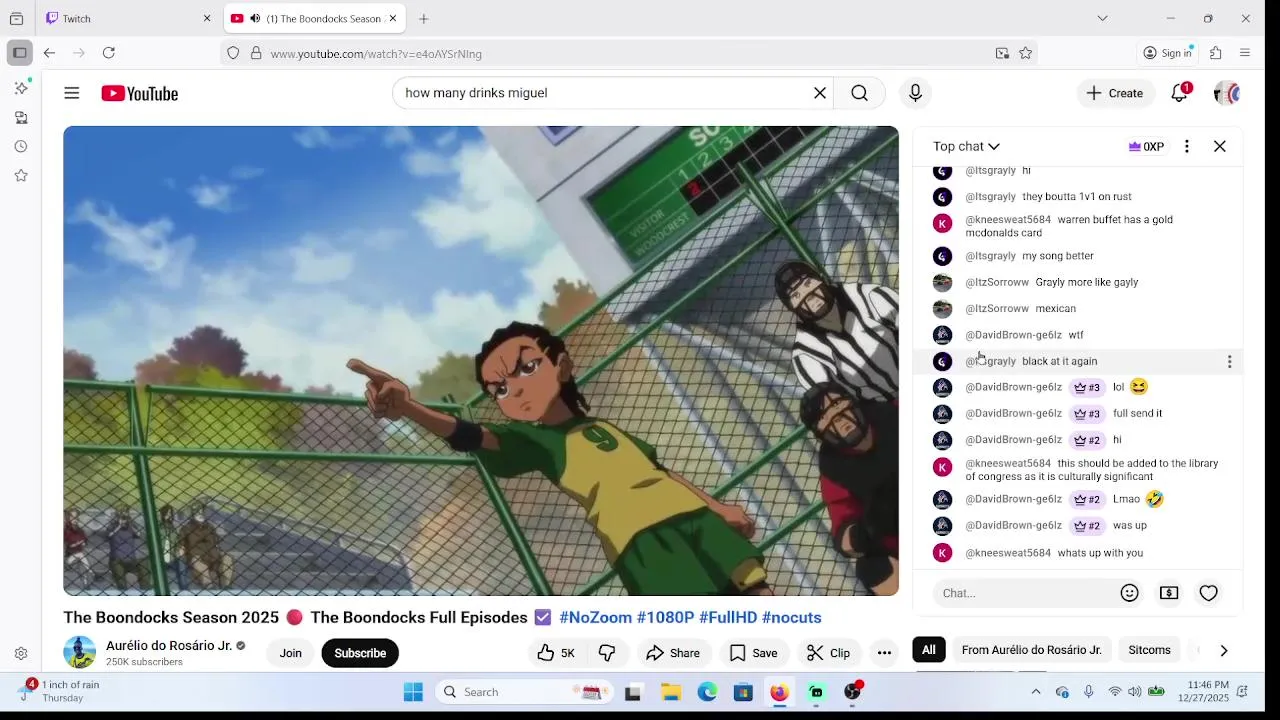Close the Boondocks YouTube tab
Viewport: 1280px width, 720px height.
[393, 18]
